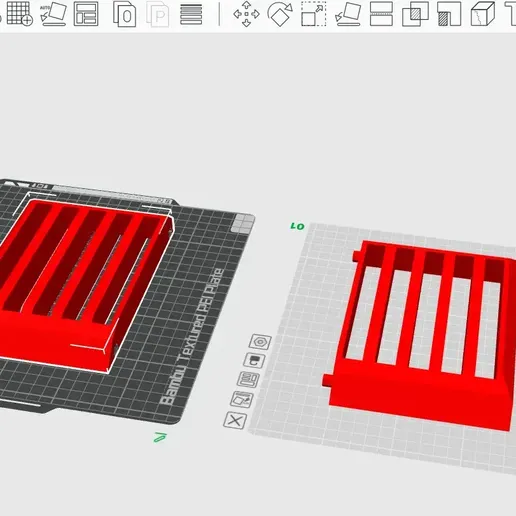Click the filament spool icon beside second plate

point(254,361)
